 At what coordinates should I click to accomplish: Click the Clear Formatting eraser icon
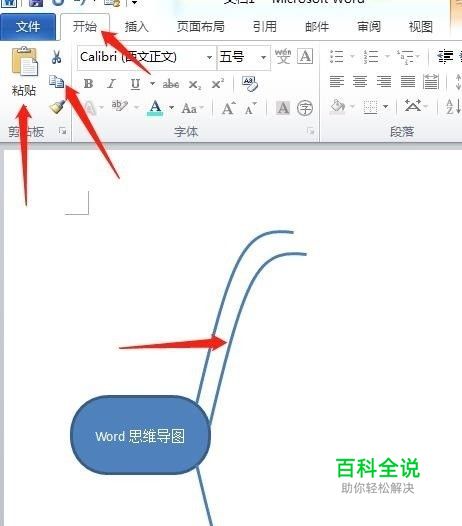tap(250, 84)
